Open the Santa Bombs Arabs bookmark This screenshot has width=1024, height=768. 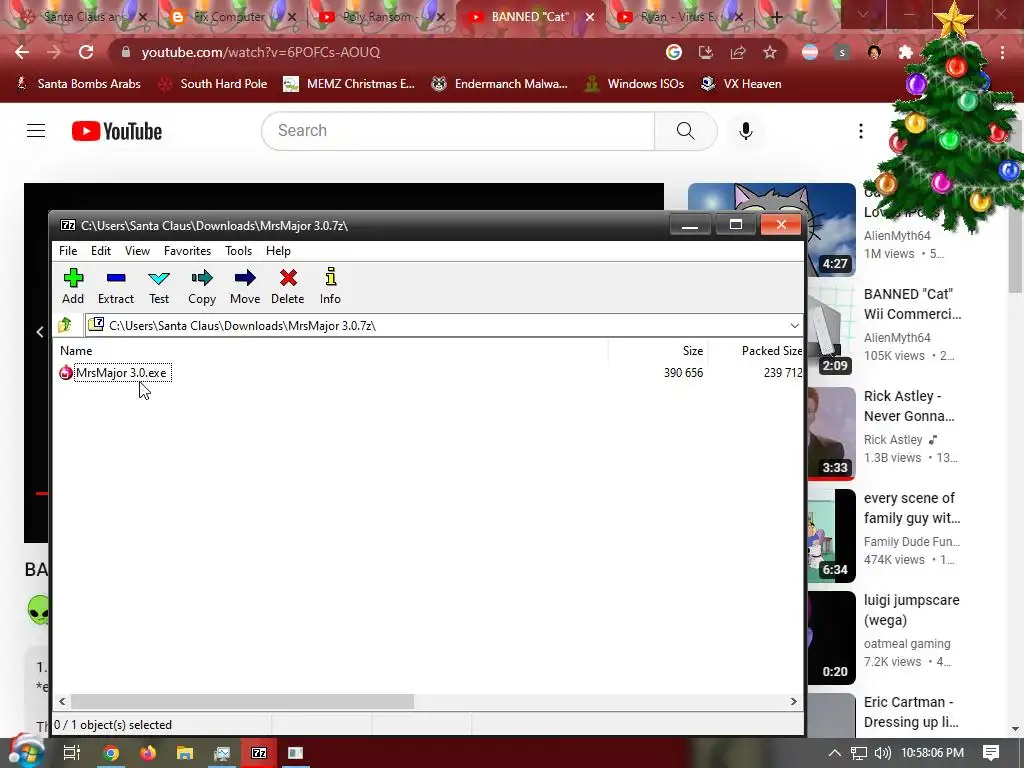coord(78,84)
